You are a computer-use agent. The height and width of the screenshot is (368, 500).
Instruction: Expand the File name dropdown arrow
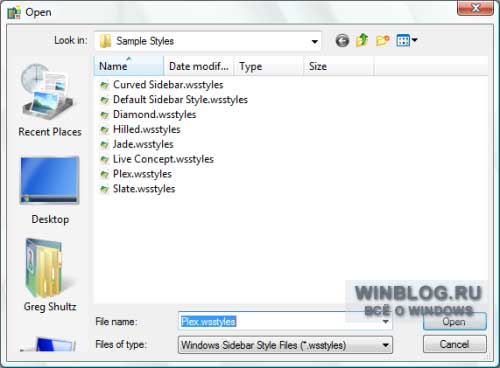point(385,321)
